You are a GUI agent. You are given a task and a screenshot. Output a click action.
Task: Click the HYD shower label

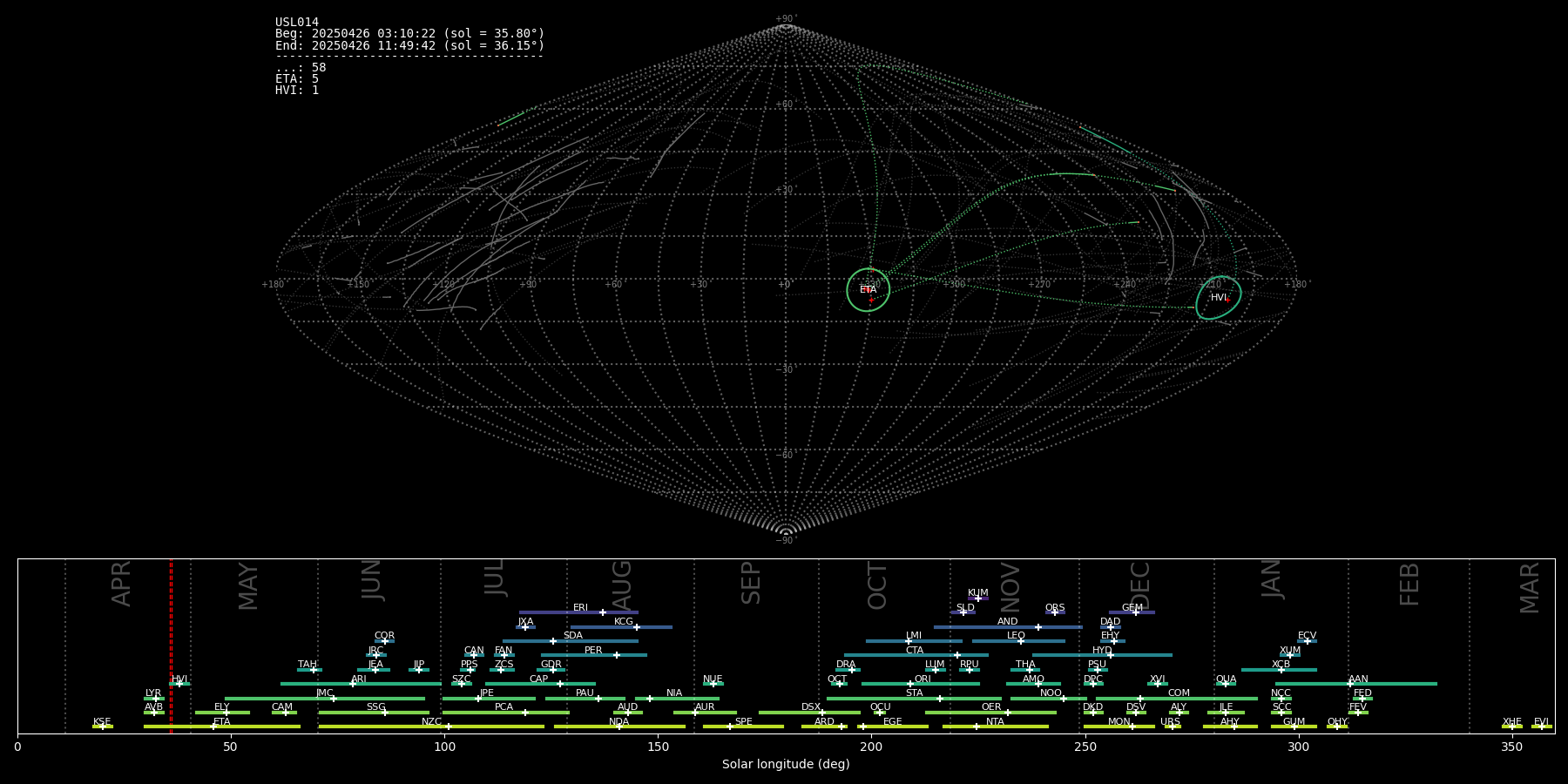(x=1102, y=650)
